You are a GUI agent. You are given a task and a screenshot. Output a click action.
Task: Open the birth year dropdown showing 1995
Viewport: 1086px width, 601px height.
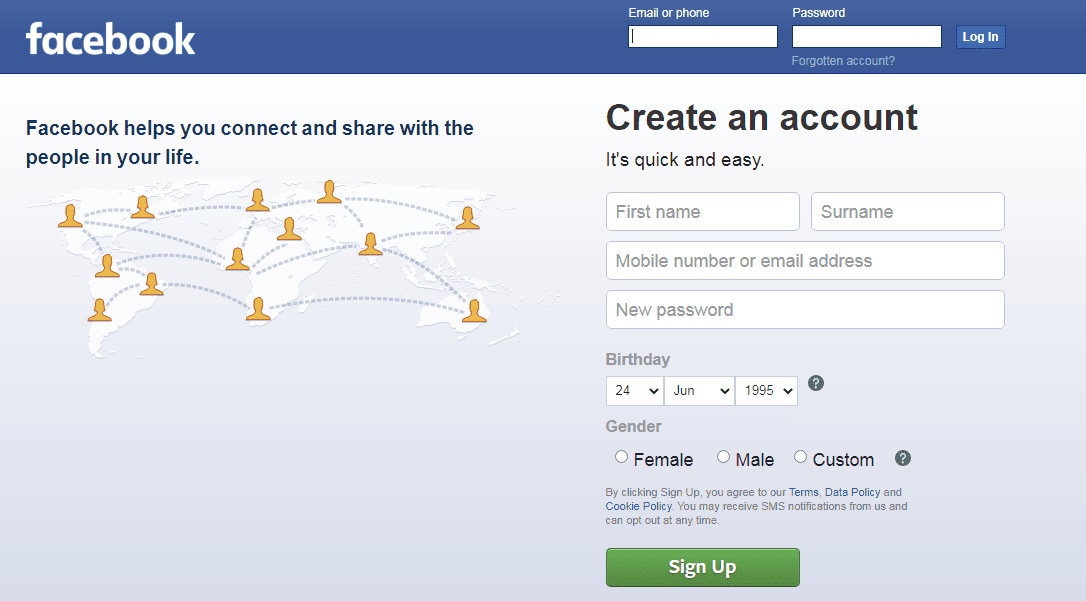766,391
